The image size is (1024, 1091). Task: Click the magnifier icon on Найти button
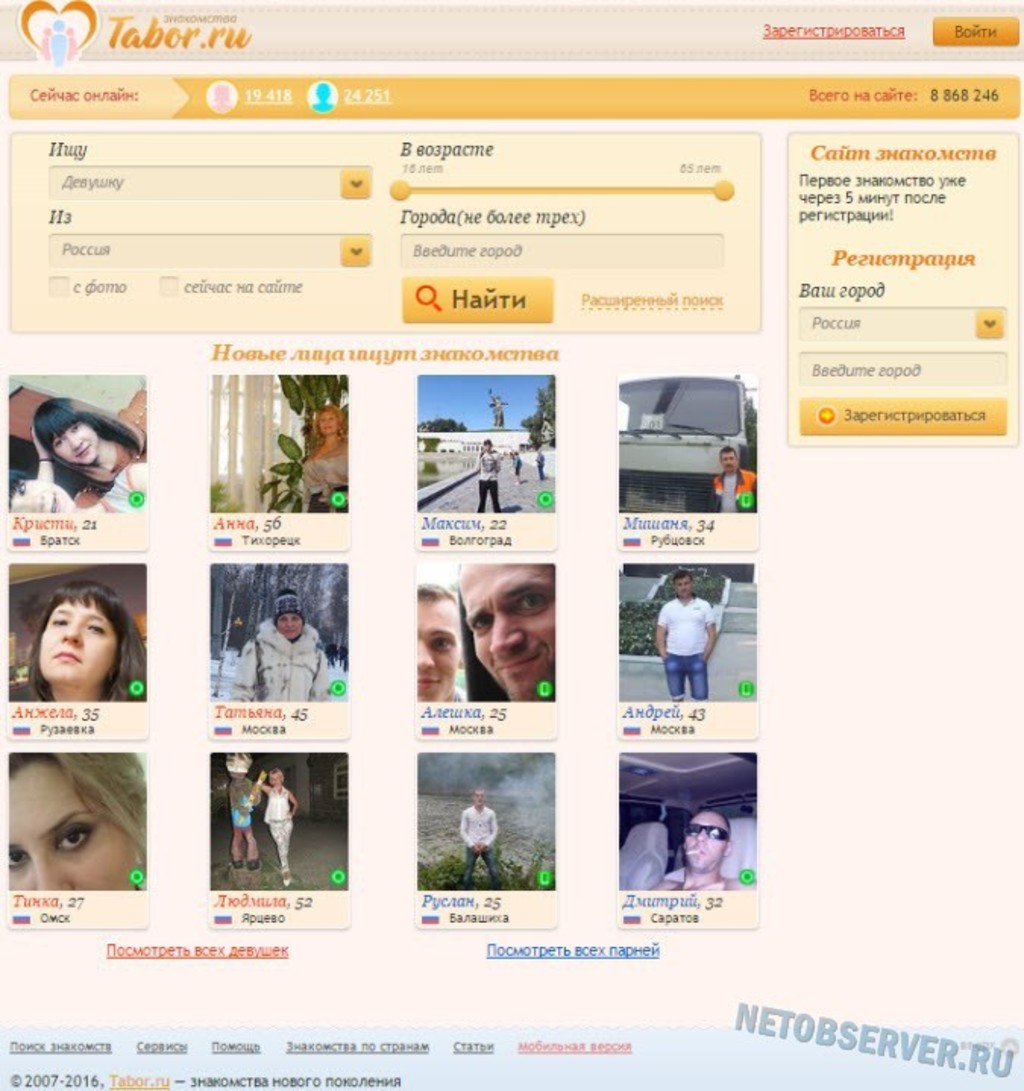[428, 299]
